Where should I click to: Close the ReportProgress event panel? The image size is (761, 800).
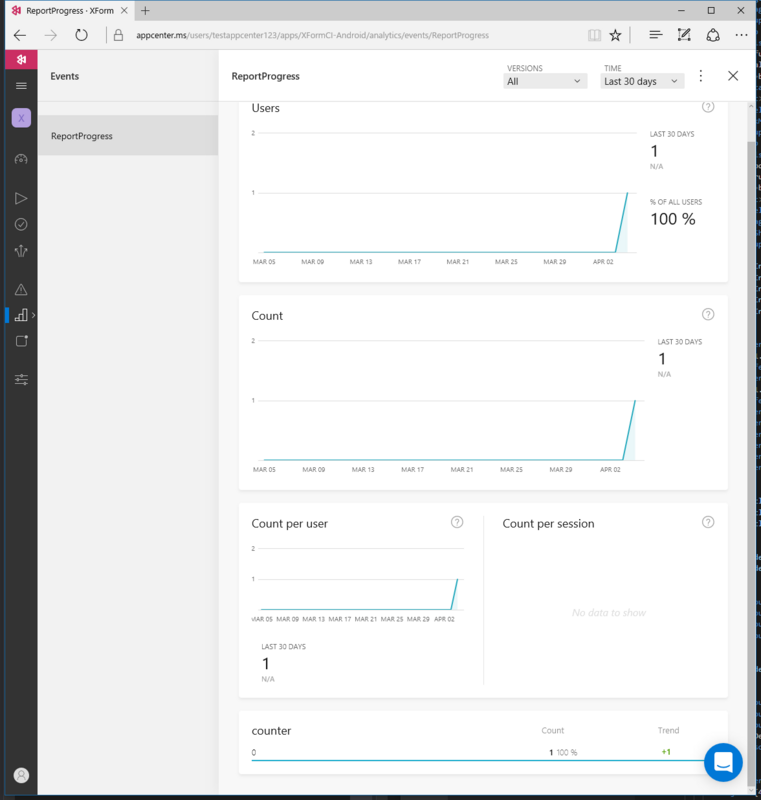tap(733, 76)
